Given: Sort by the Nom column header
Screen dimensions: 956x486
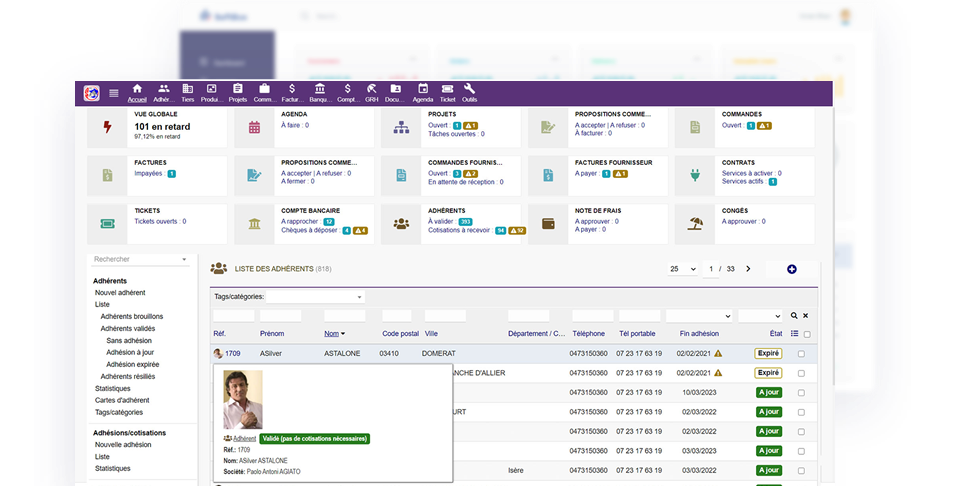Looking at the screenshot, I should coord(334,334).
